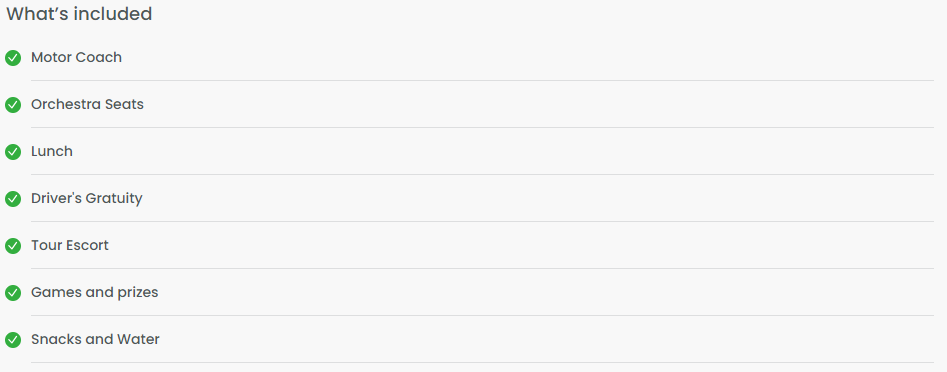Select the Snacks and Water text
Screen dimensions: 947x372
[95, 339]
